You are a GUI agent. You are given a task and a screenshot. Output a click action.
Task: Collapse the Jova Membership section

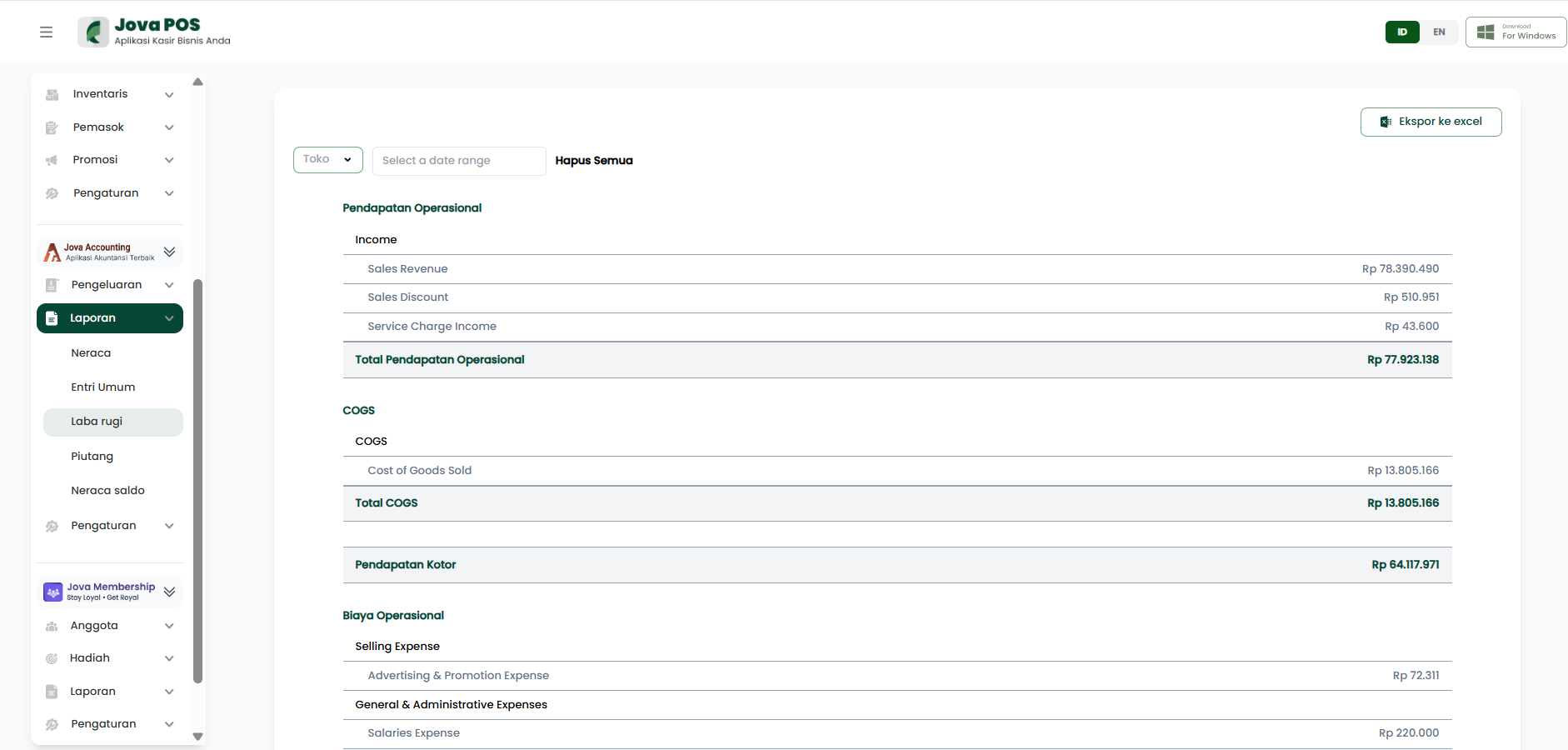point(169,592)
